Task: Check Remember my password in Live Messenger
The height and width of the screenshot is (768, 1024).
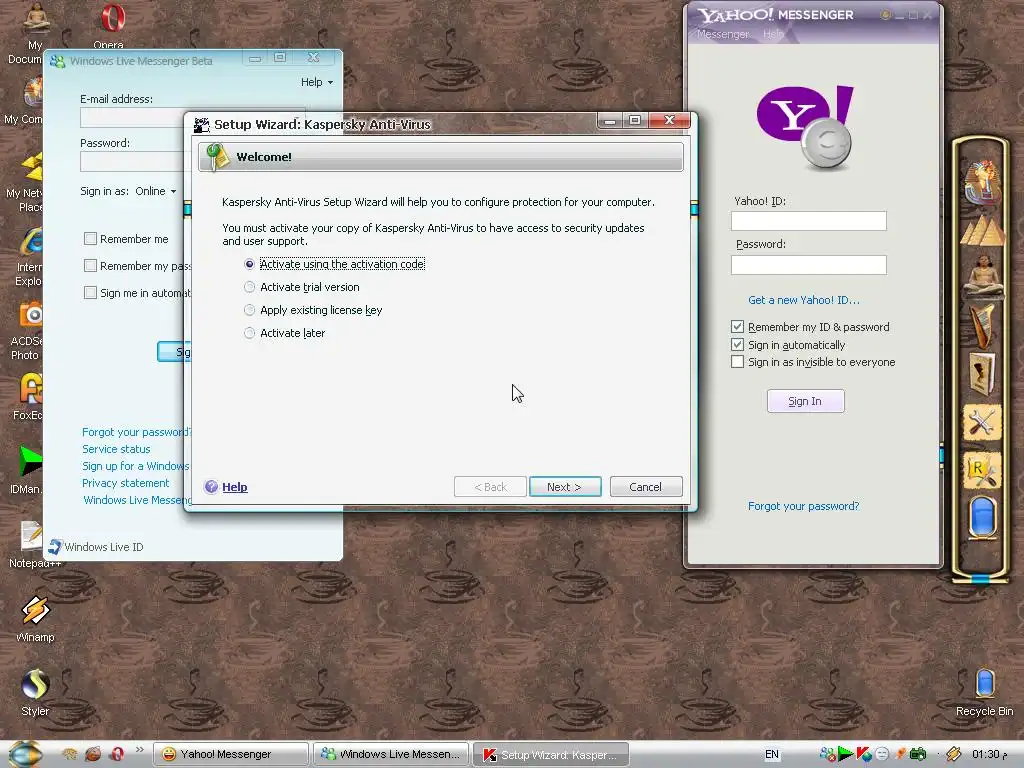Action: pyautogui.click(x=90, y=265)
